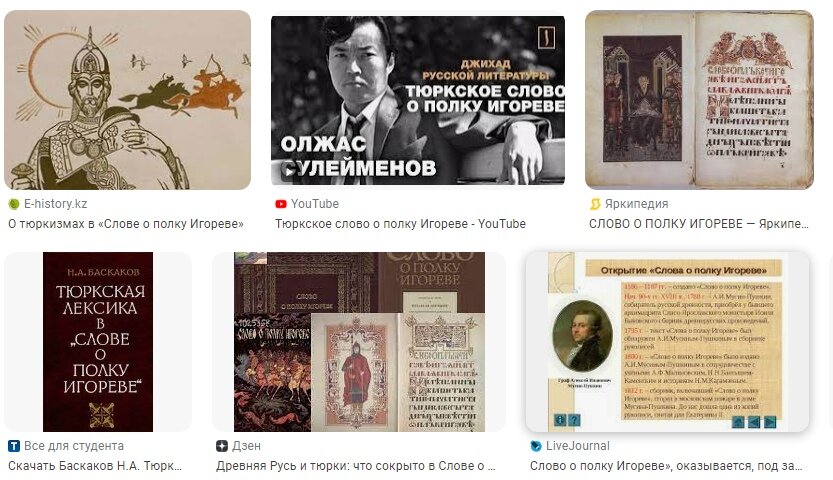The image size is (833, 480).
Task: Open Тюркское слово о полку Игореве - YouTube link
Action: [x=400, y=224]
